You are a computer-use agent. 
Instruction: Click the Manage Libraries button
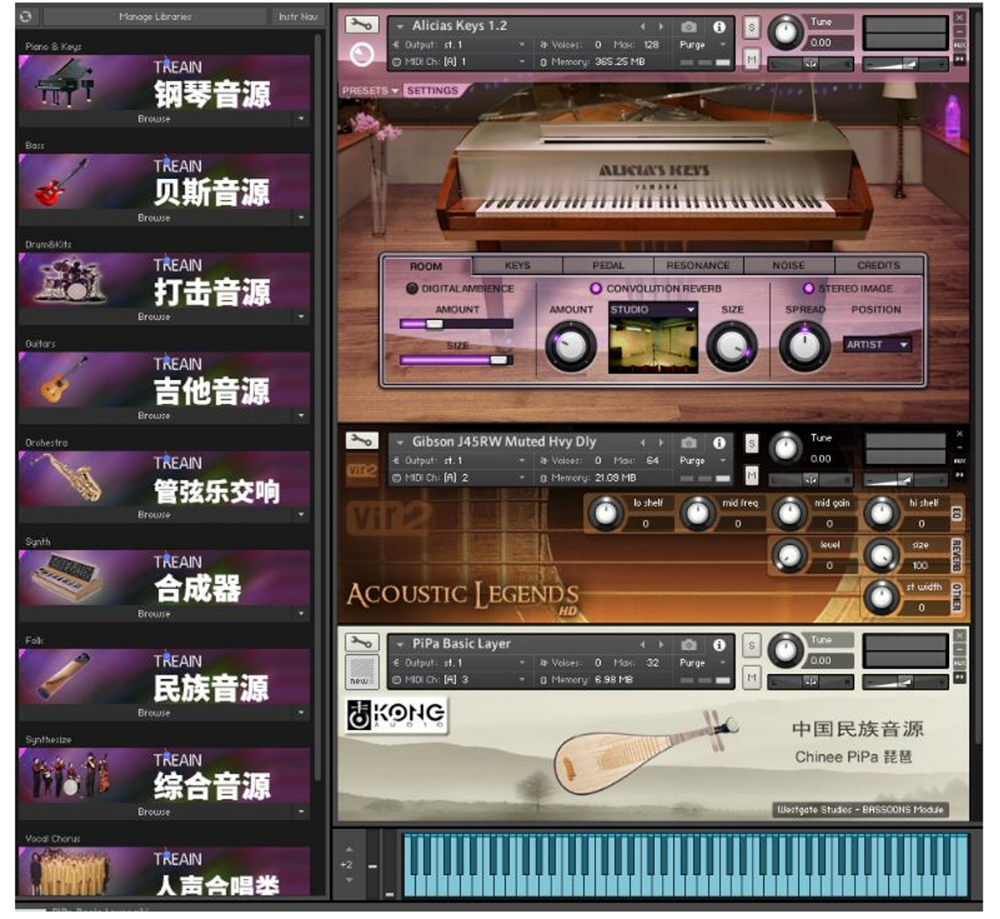(155, 17)
